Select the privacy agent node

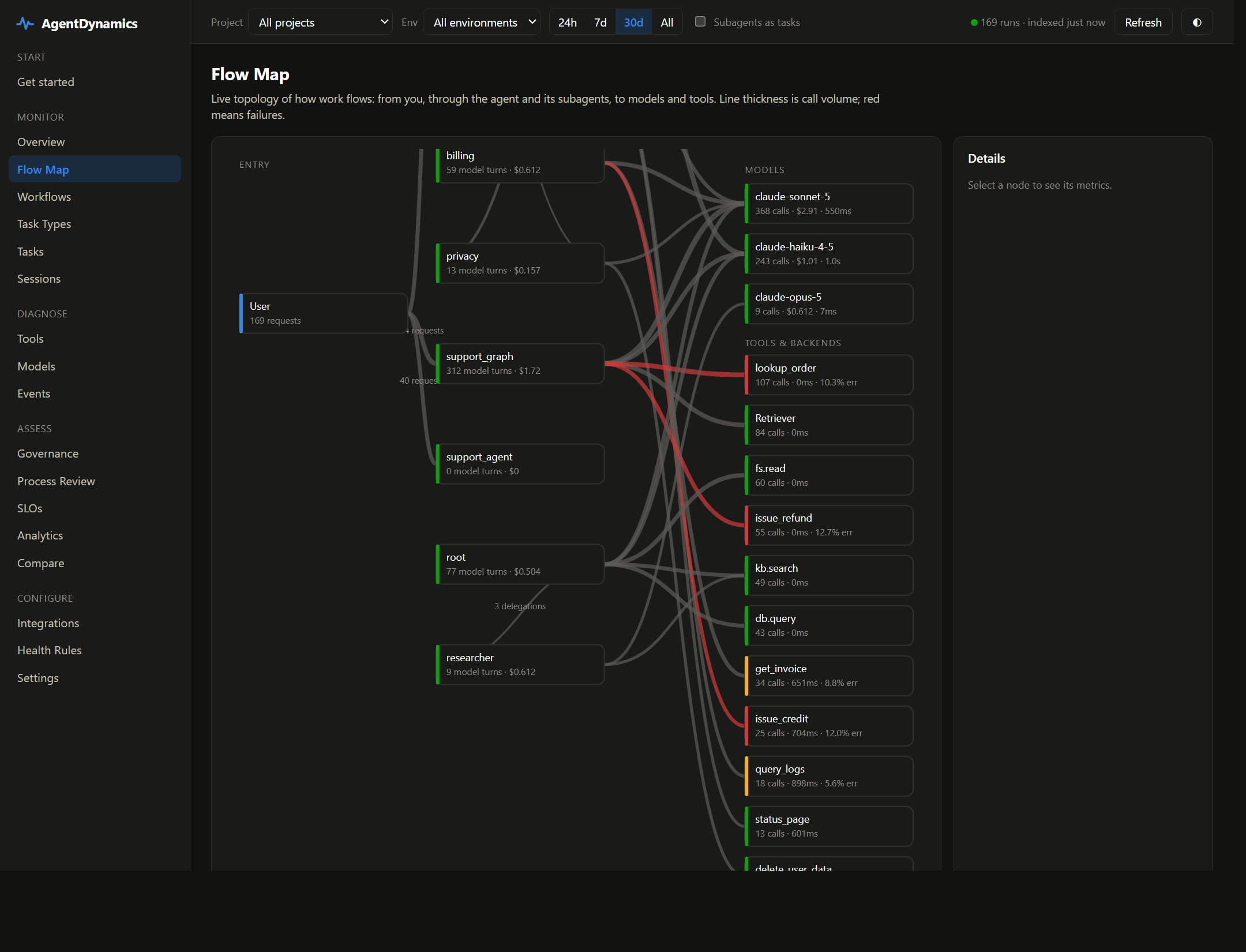[520, 263]
